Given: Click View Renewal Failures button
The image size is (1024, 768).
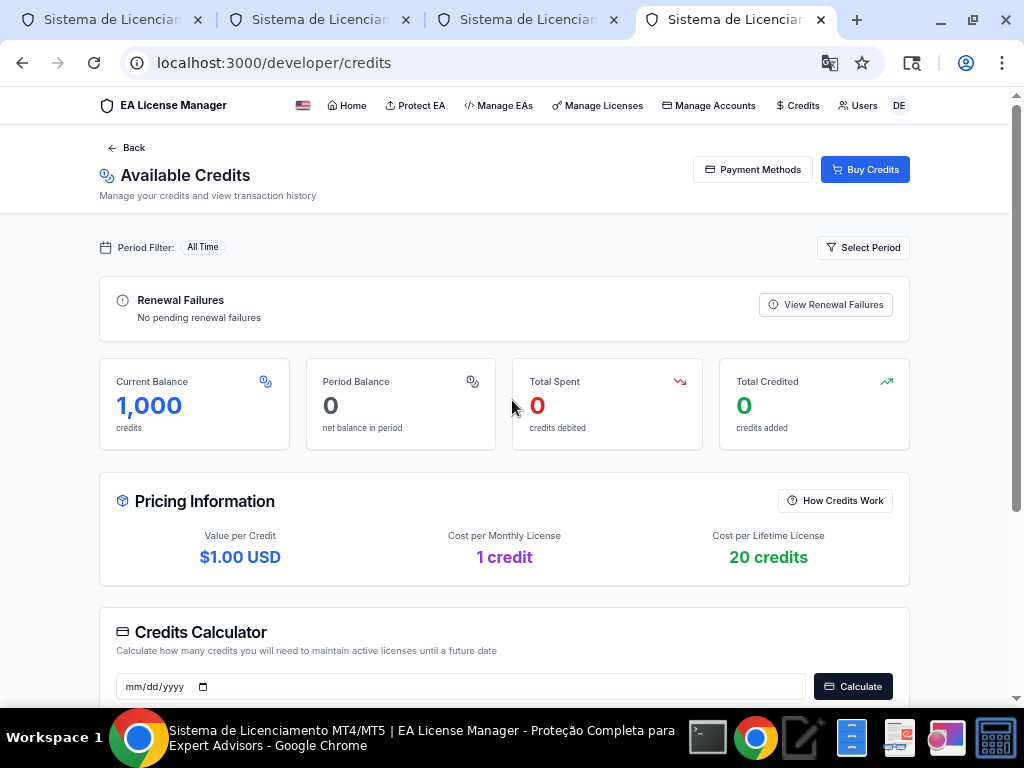Looking at the screenshot, I should (x=825, y=305).
